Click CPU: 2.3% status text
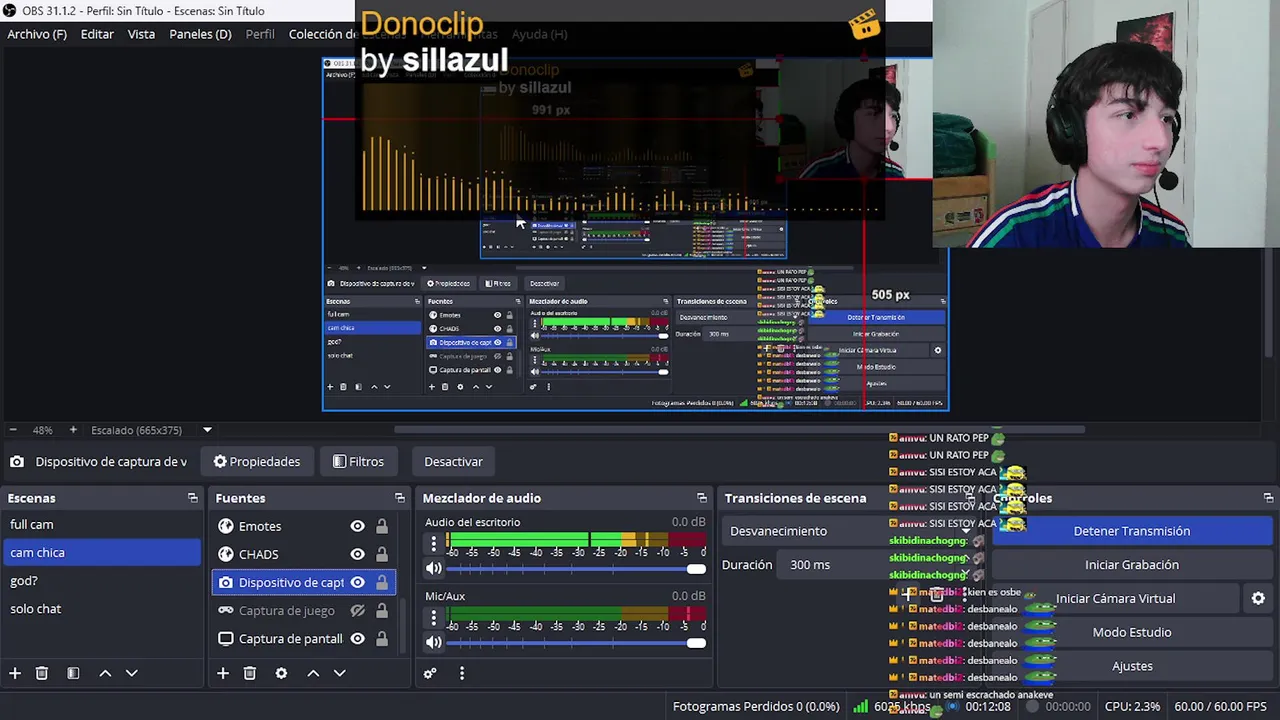Screen dimensions: 1280x720 [1132, 706]
